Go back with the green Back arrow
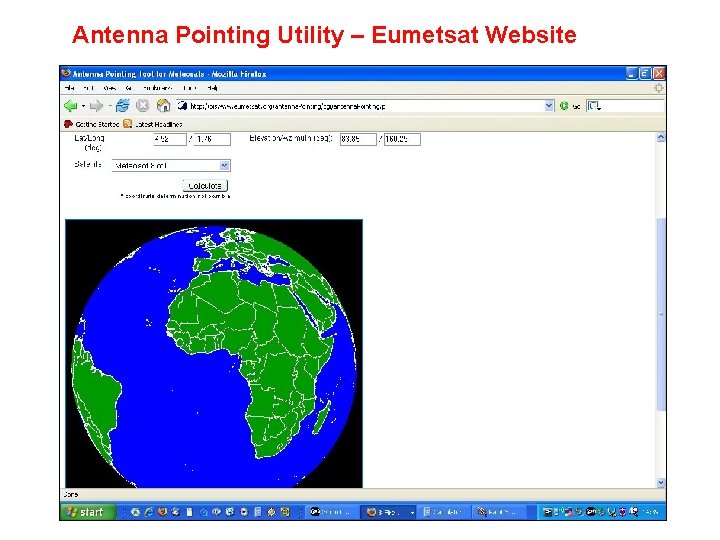 [x=70, y=106]
